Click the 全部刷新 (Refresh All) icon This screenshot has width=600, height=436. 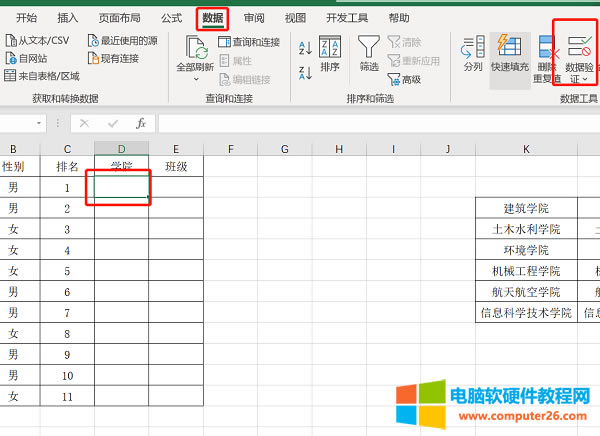coord(196,47)
